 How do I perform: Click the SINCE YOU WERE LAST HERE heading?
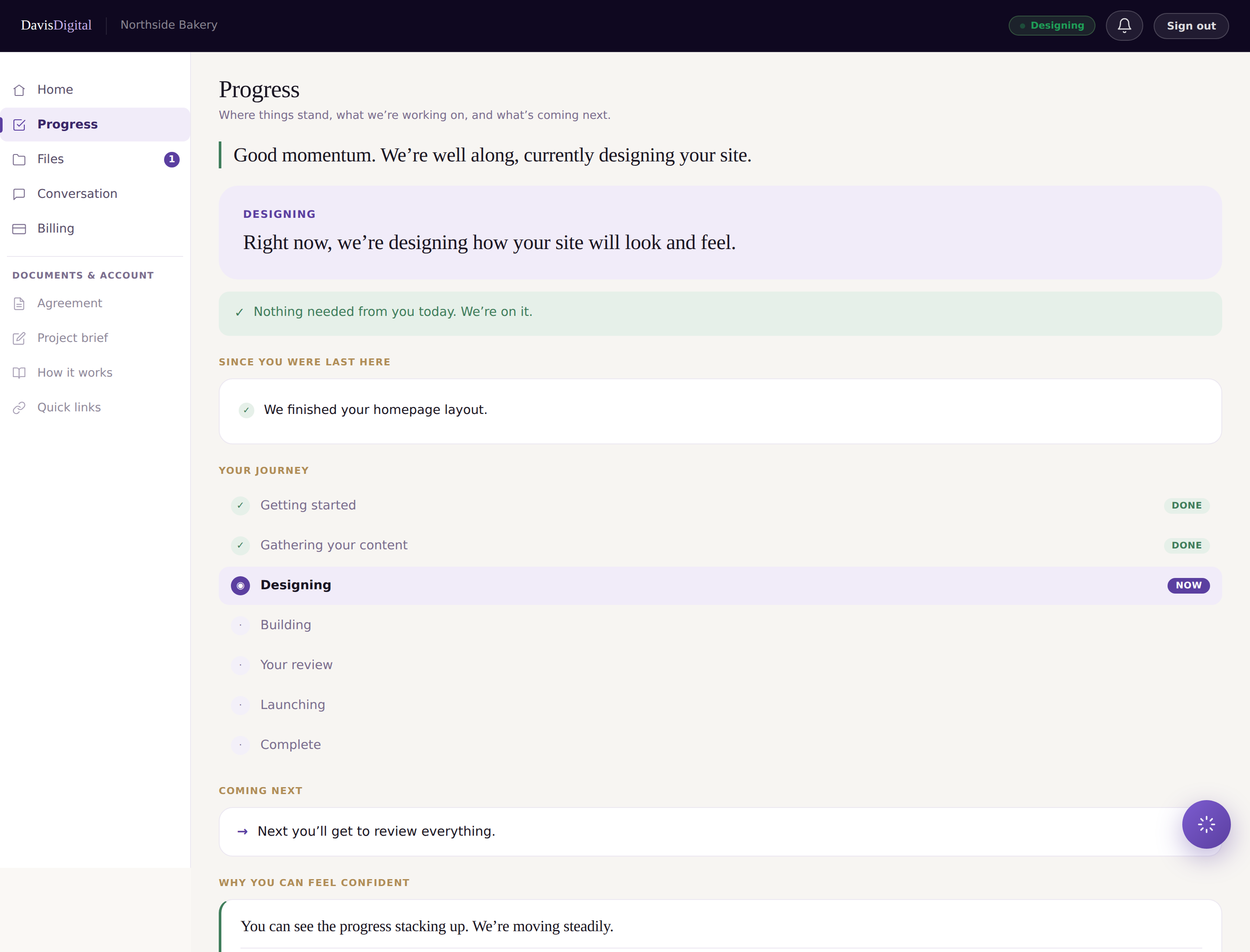coord(304,362)
